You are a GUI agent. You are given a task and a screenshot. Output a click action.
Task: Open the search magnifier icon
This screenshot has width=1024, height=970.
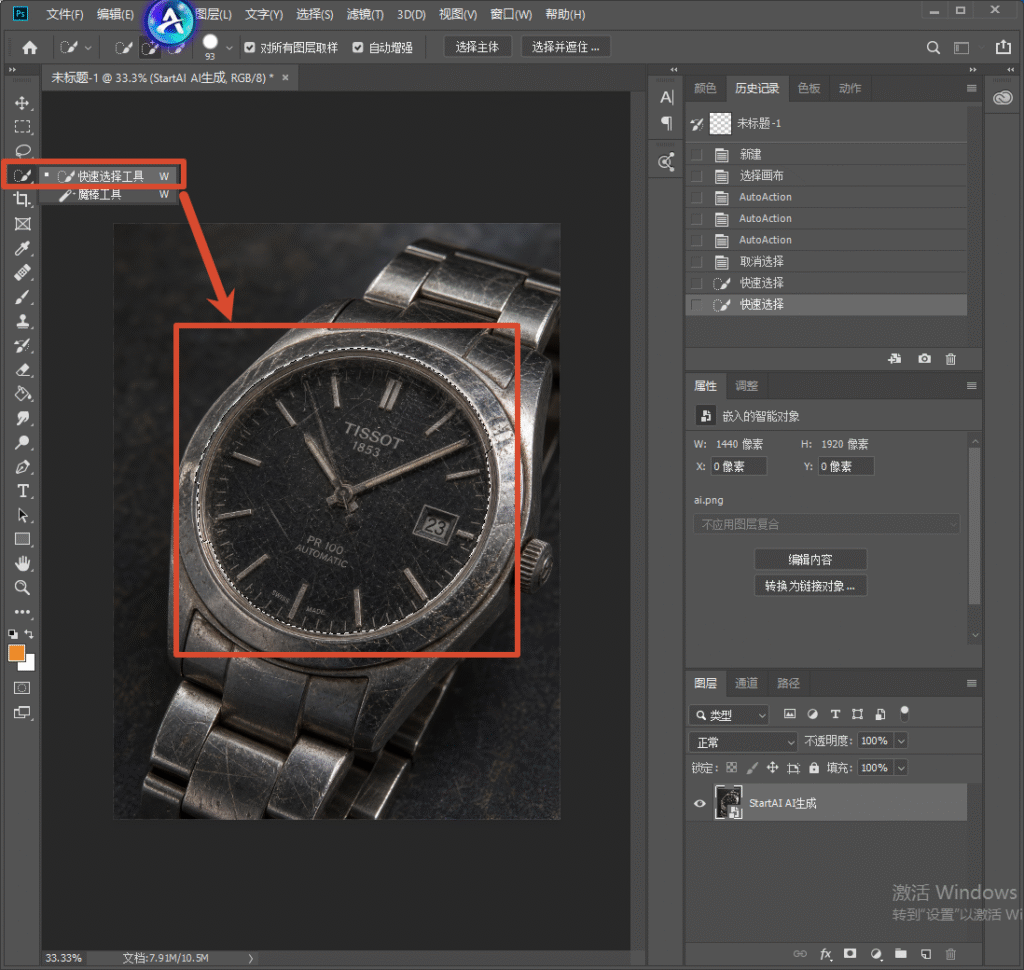(933, 47)
